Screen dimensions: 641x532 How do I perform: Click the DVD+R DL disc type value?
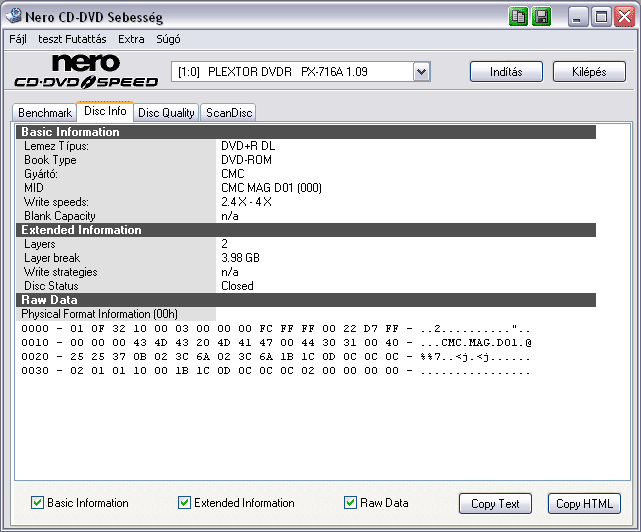click(248, 146)
